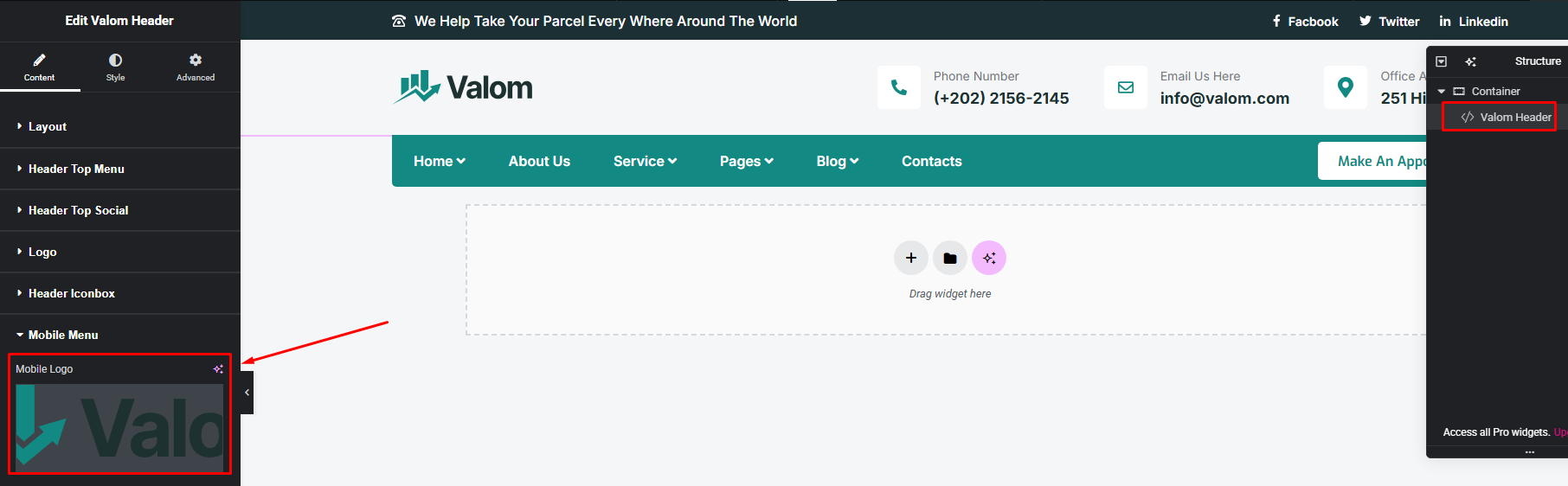Collapse the Container tree item

[x=1442, y=92]
